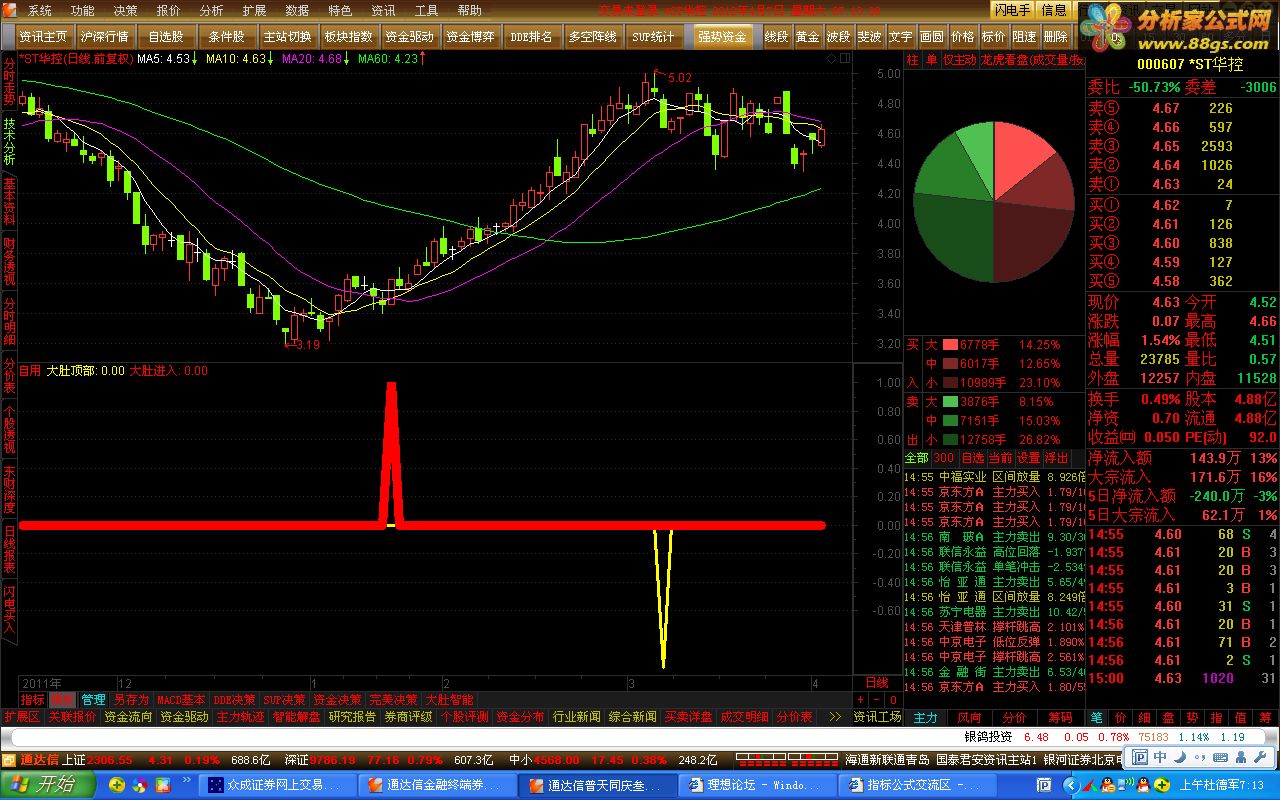
Task: Open the 管理 tab below chart
Action: 93,700
